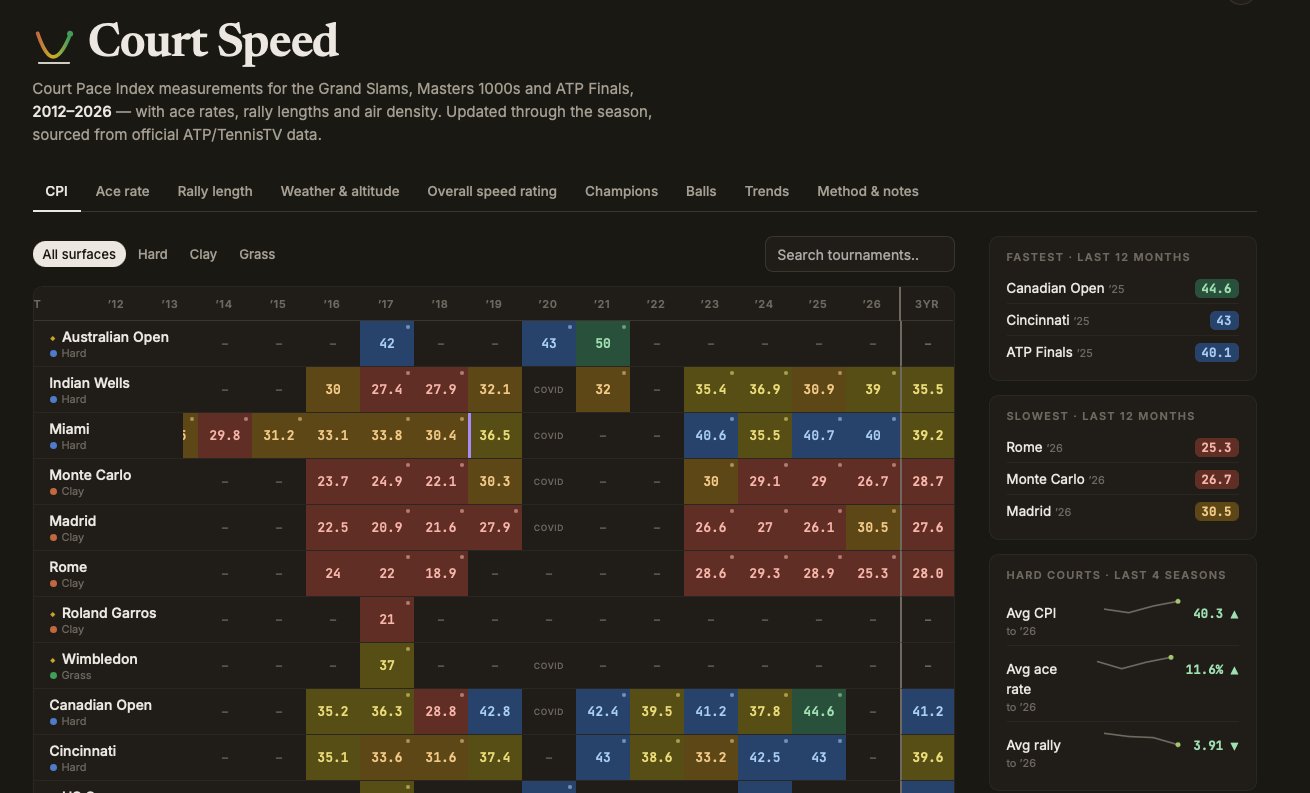Click the COVID label in Wimbledon row
This screenshot has height=793, width=1310.
pyautogui.click(x=549, y=666)
